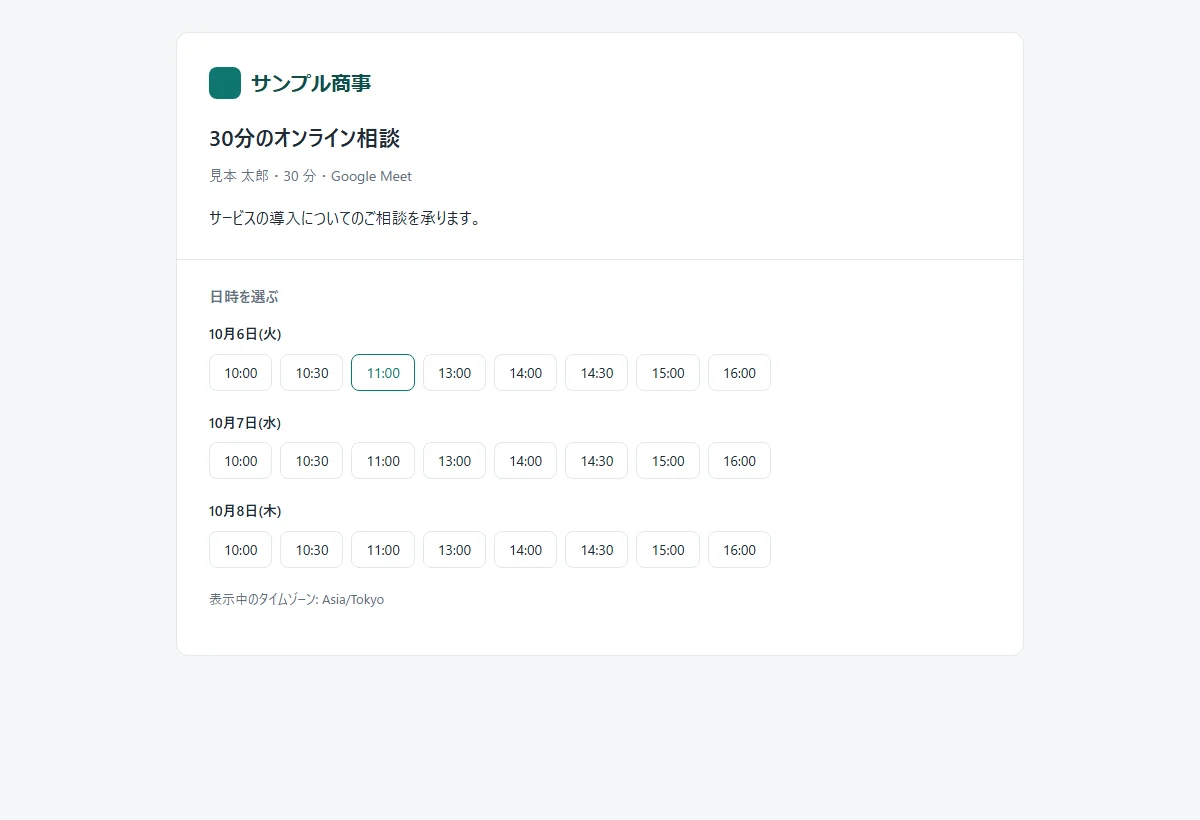Select 10:00 slot on 10月7日(水)
This screenshot has height=820, width=1200.
click(x=240, y=461)
